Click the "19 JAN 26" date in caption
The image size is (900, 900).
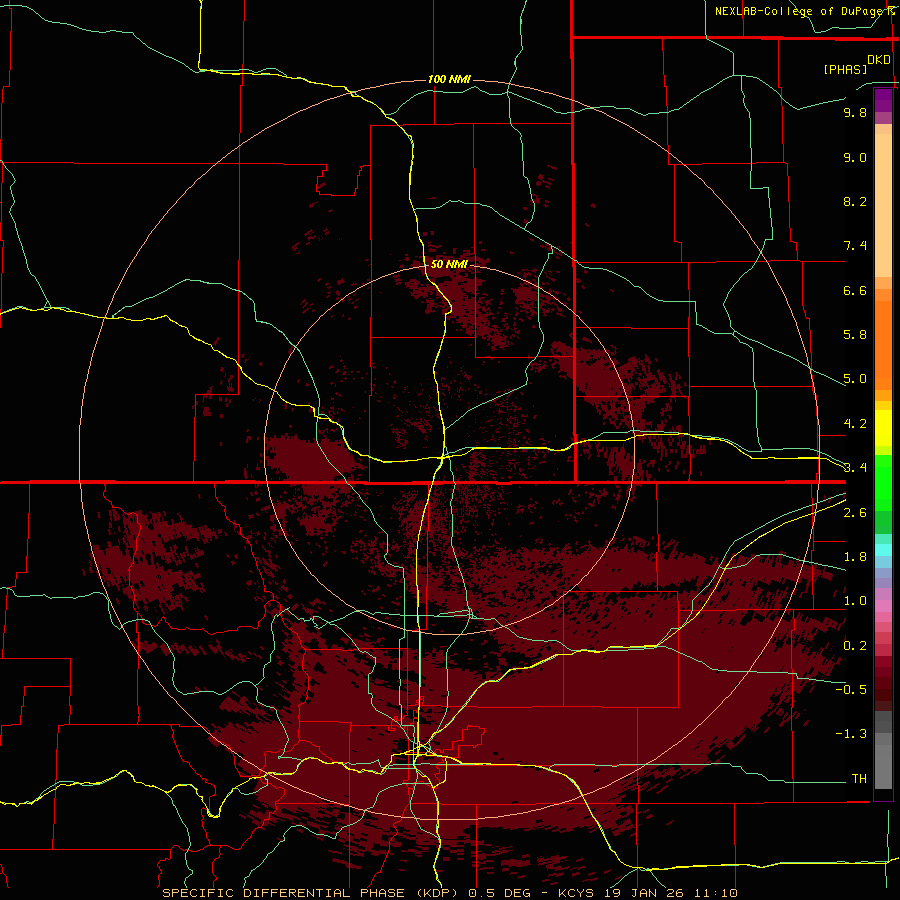[643, 893]
